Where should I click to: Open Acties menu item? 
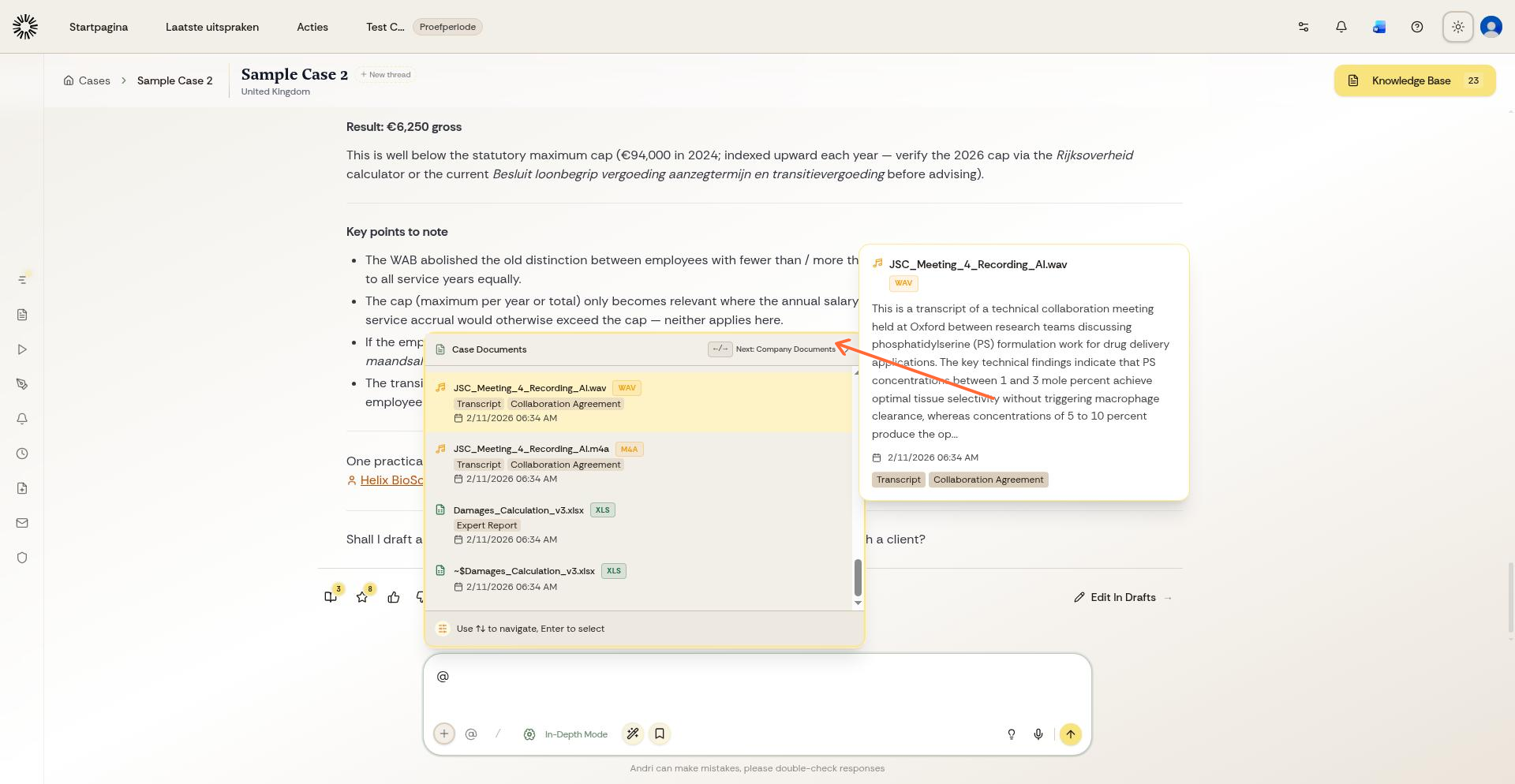(312, 27)
